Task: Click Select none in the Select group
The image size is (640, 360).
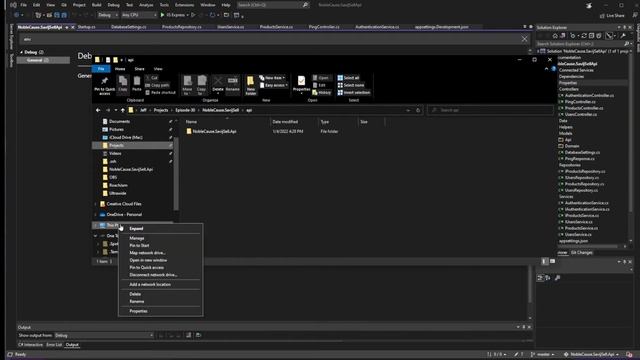Action: pos(351,85)
